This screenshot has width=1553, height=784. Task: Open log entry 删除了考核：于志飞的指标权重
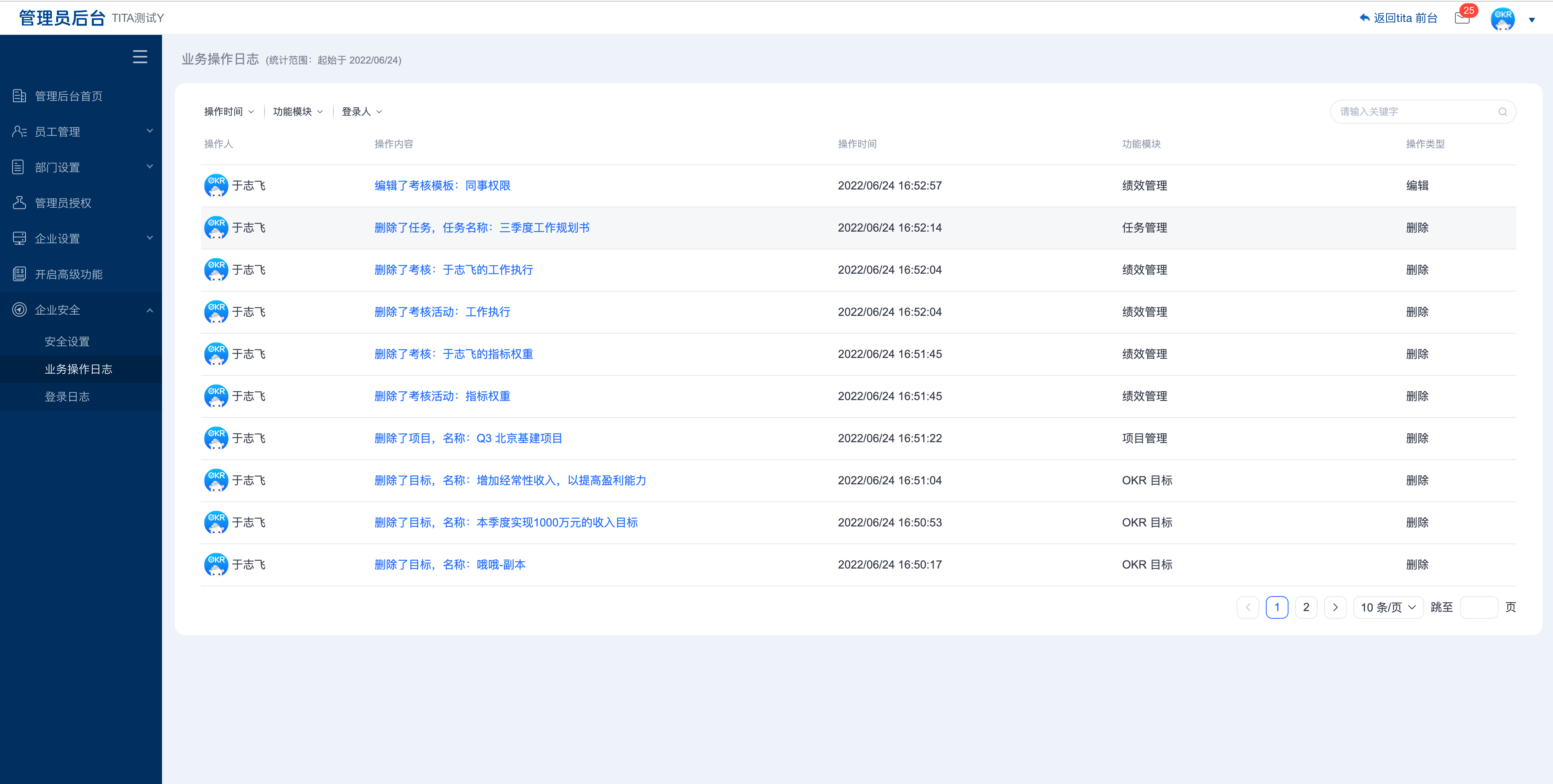pos(453,354)
